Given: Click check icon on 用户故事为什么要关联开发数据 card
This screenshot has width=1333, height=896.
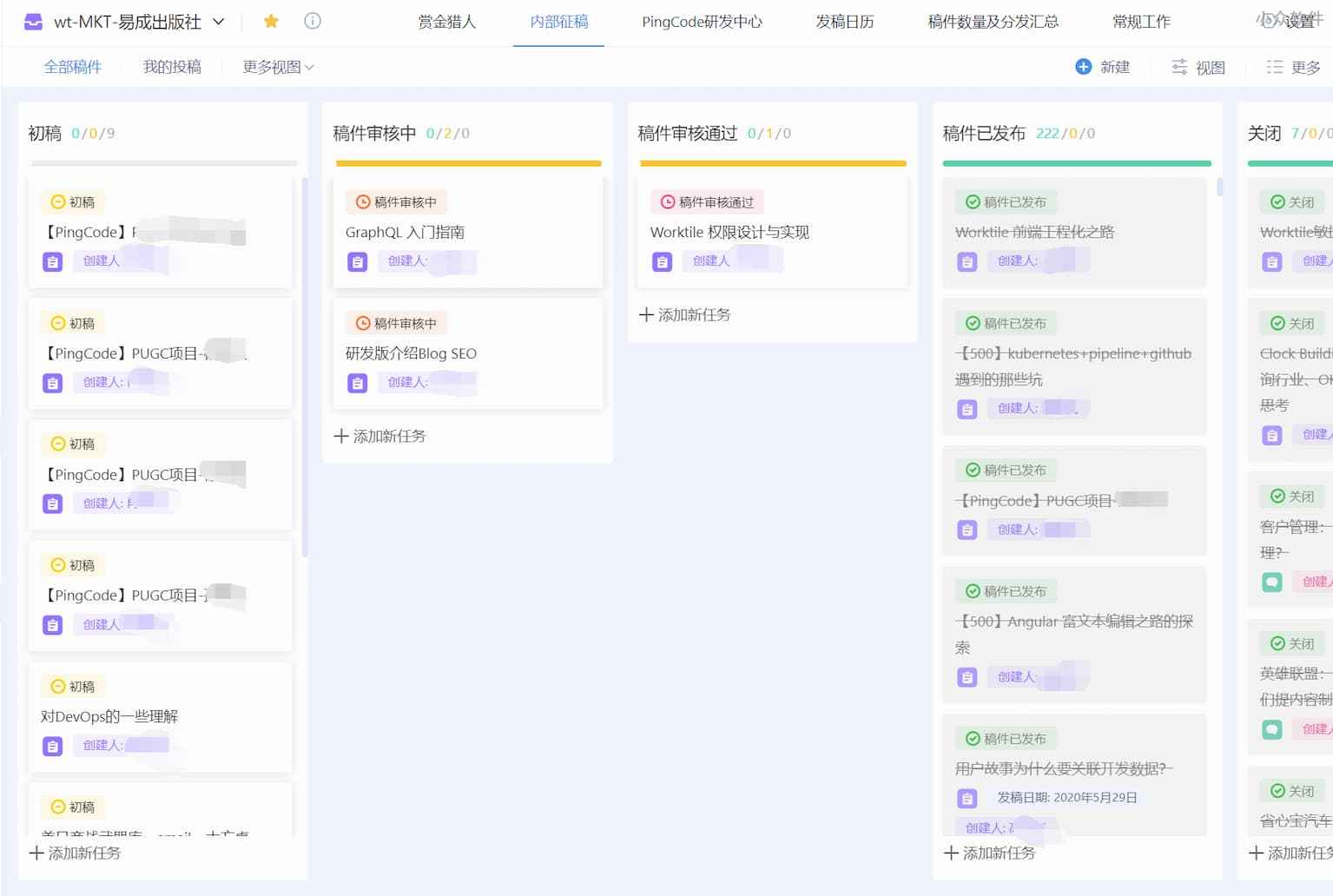Looking at the screenshot, I should [x=973, y=739].
